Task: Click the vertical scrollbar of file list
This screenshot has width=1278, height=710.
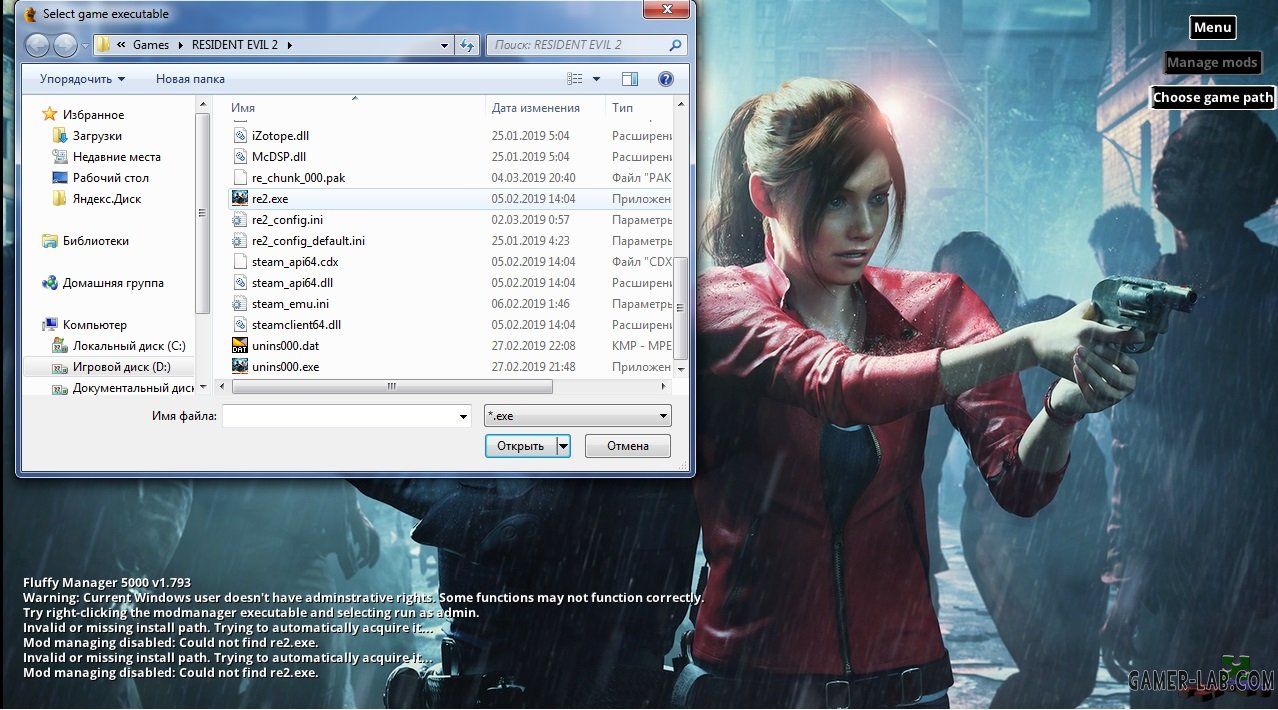Action: click(681, 236)
